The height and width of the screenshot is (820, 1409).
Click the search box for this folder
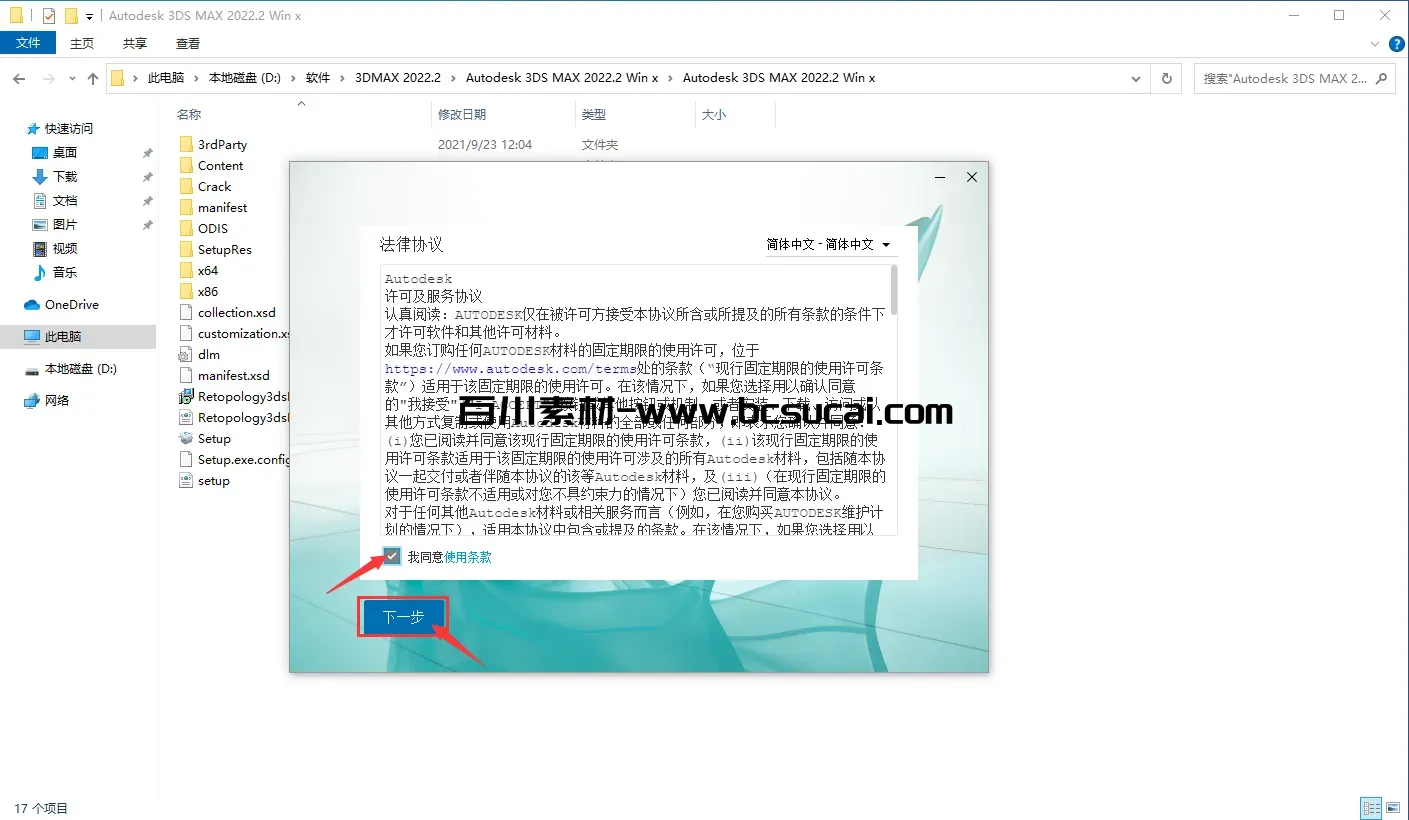coord(1284,78)
